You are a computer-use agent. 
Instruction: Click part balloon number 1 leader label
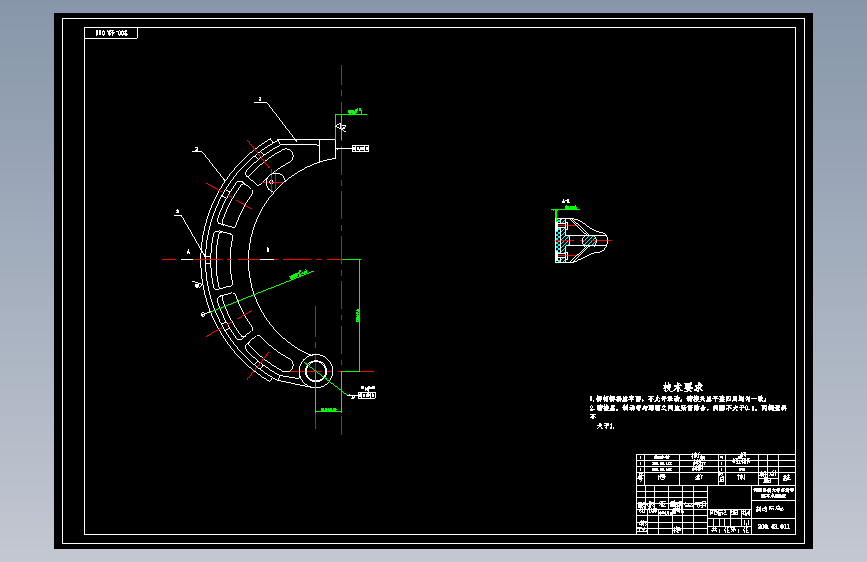pyautogui.click(x=260, y=100)
